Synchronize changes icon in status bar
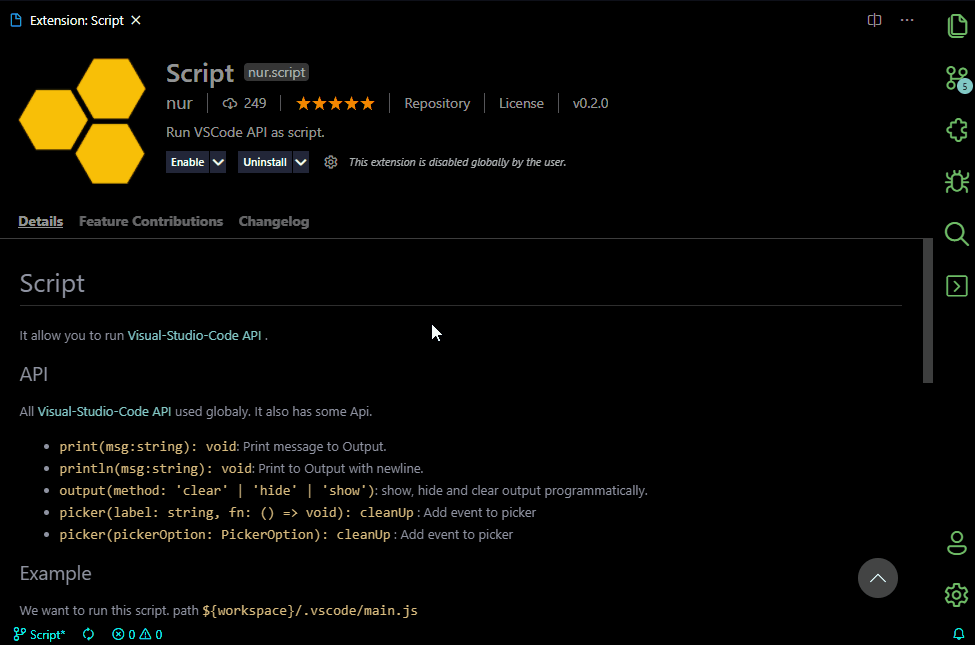 point(88,634)
